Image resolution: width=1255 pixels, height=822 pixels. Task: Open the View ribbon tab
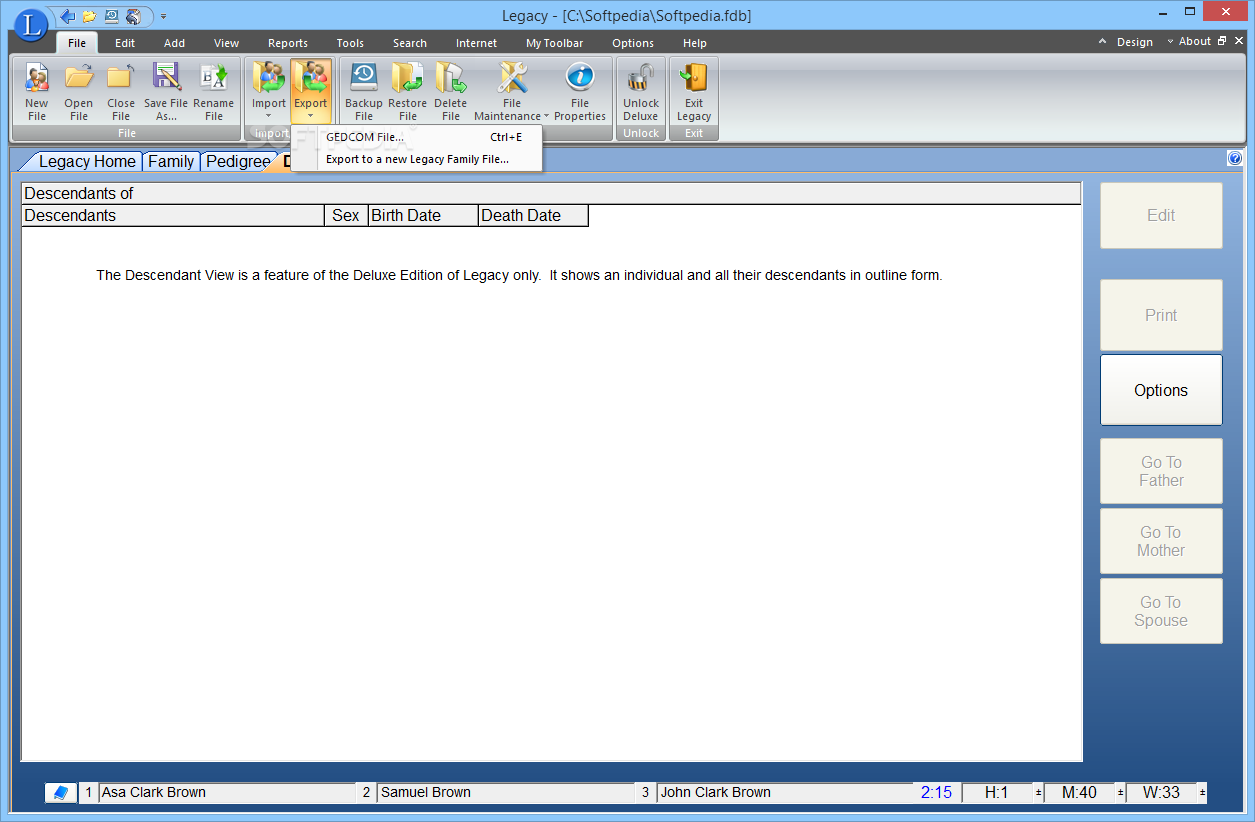(x=227, y=43)
